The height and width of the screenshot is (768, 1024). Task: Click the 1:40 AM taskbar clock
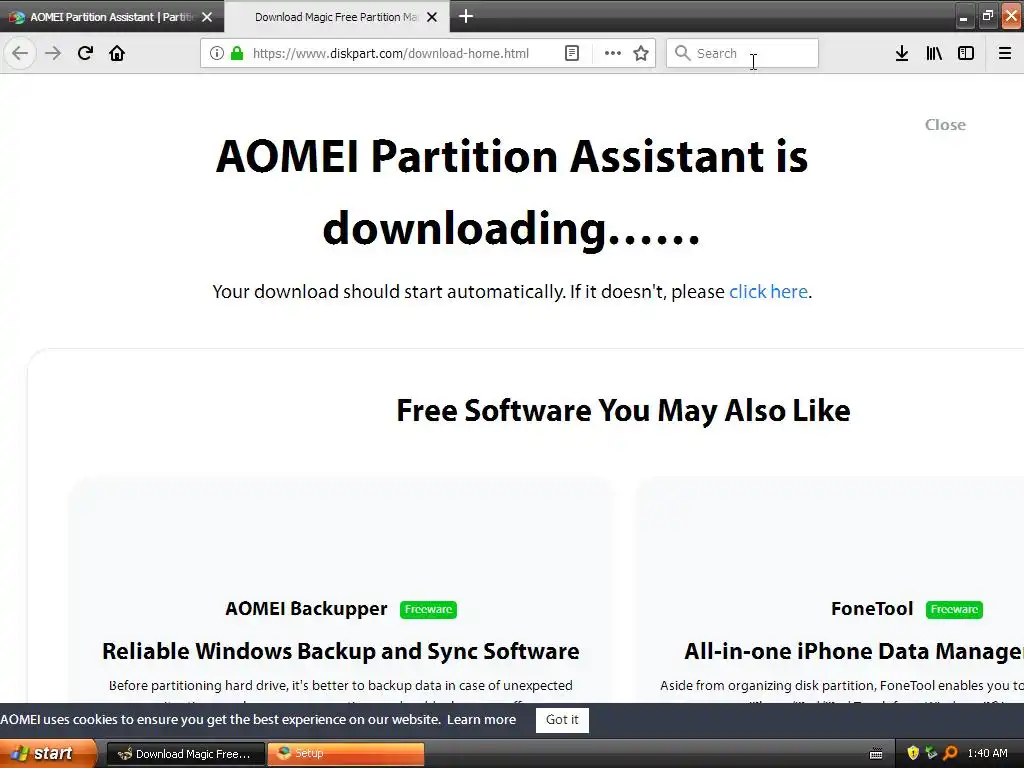(x=987, y=754)
